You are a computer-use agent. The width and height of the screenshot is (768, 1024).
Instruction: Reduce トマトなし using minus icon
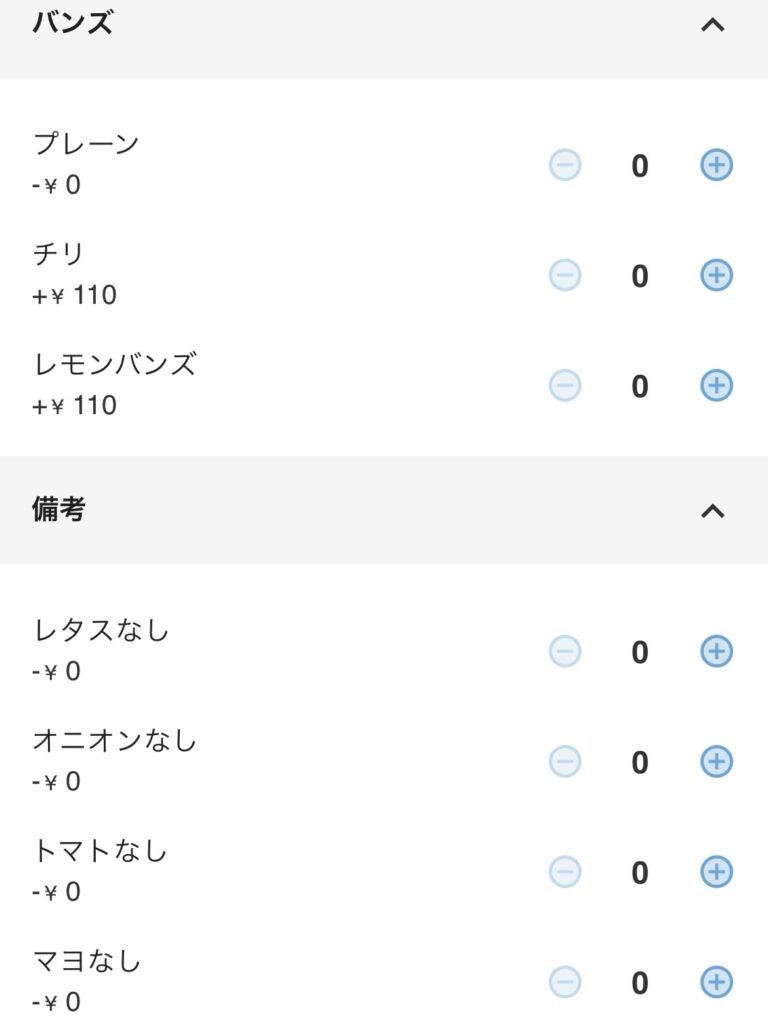pos(565,872)
